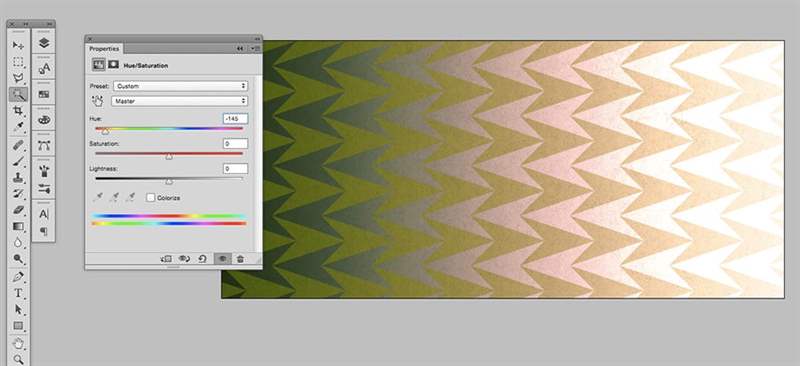
Task: Select the Blur tool
Action: (18, 242)
